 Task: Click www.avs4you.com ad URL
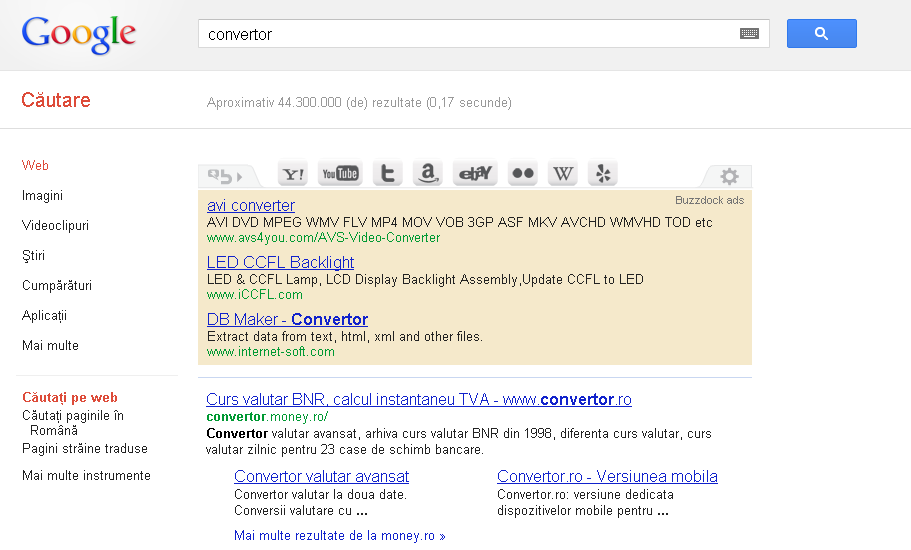pos(323,238)
